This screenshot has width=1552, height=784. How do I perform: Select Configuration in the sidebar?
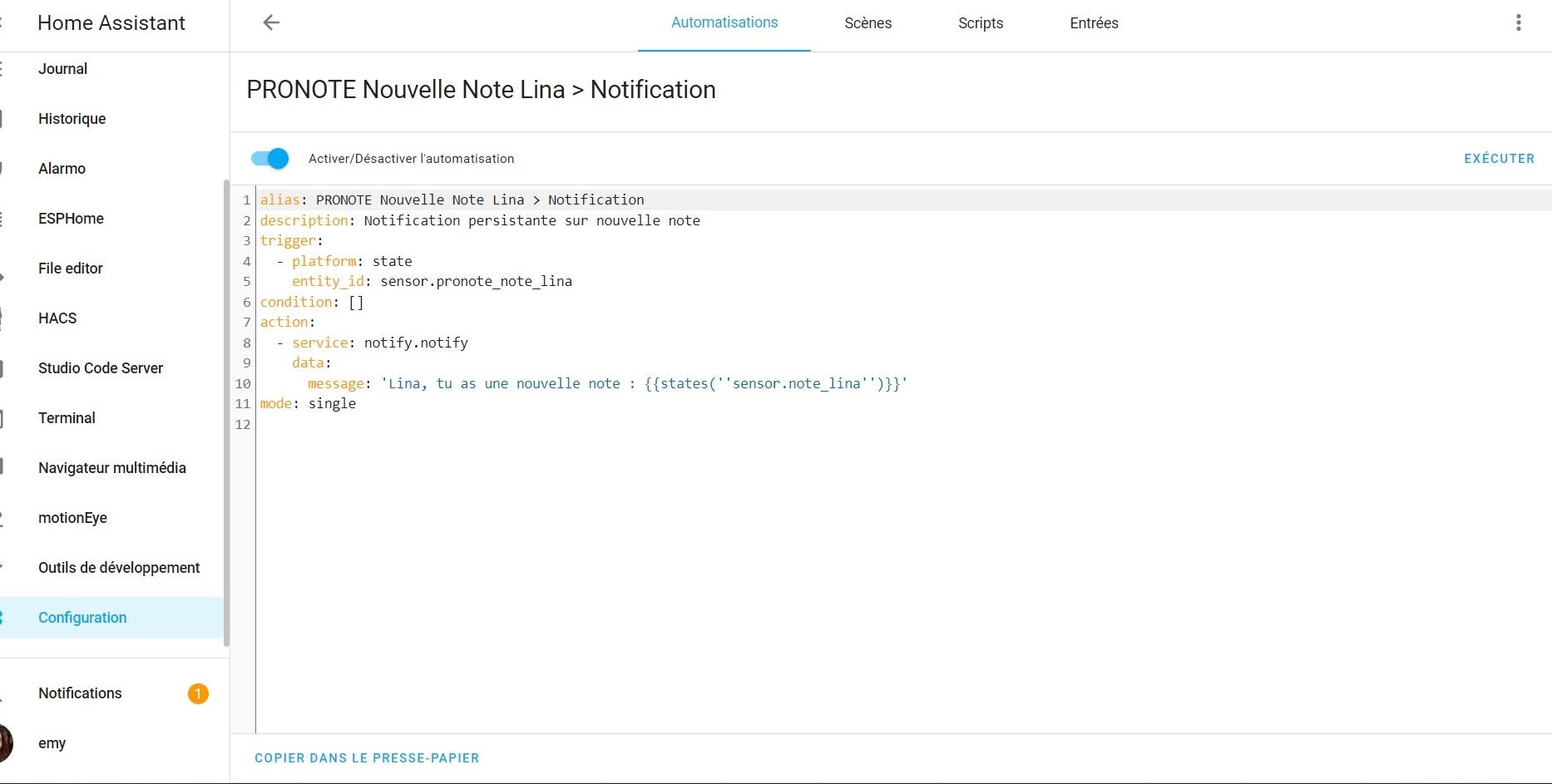[111, 618]
